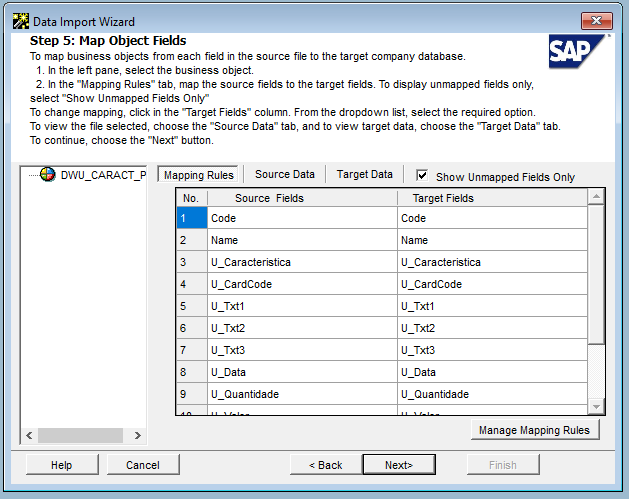Click the SAP logo
Viewport: 629px width, 499px height.
pos(579,51)
